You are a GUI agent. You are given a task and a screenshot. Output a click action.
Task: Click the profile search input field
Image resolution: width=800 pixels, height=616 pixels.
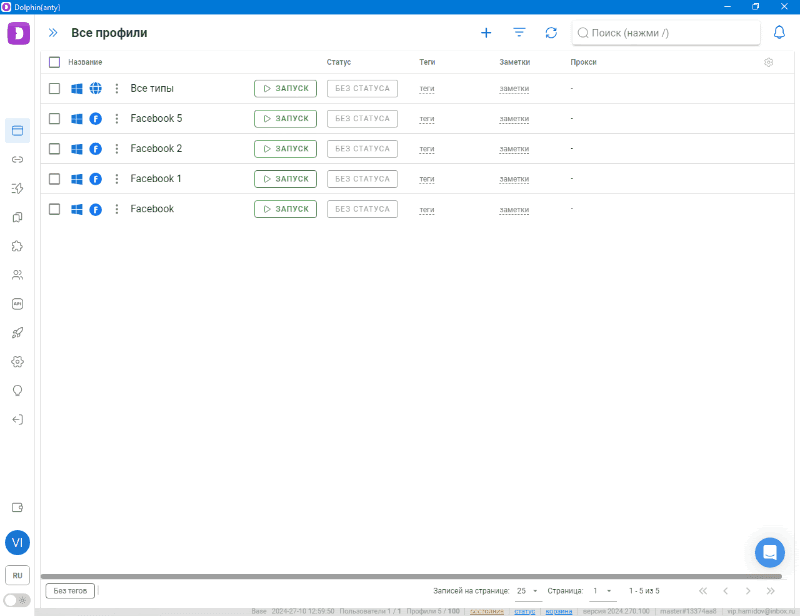point(670,33)
